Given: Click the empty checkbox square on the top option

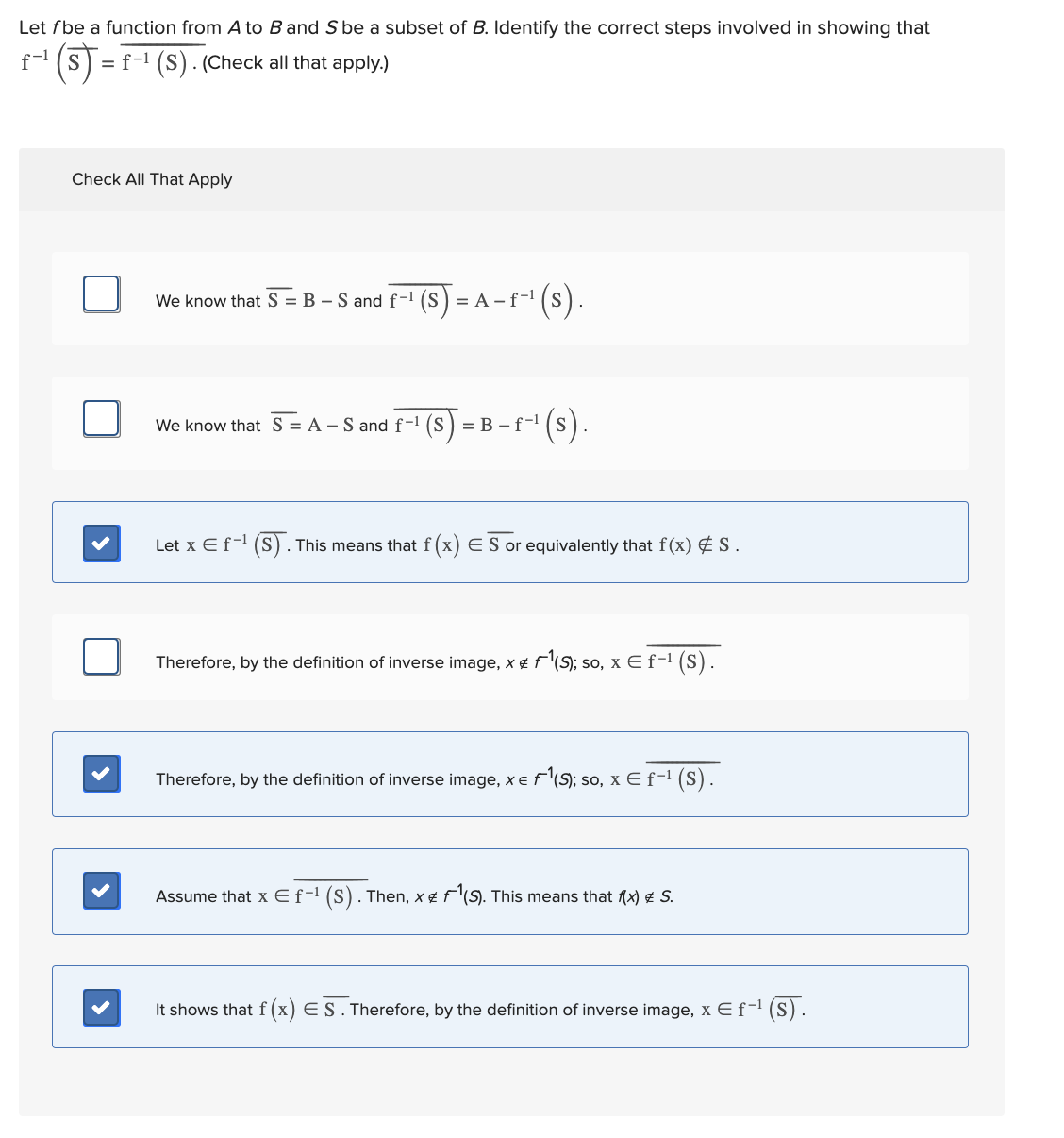Looking at the screenshot, I should [101, 294].
